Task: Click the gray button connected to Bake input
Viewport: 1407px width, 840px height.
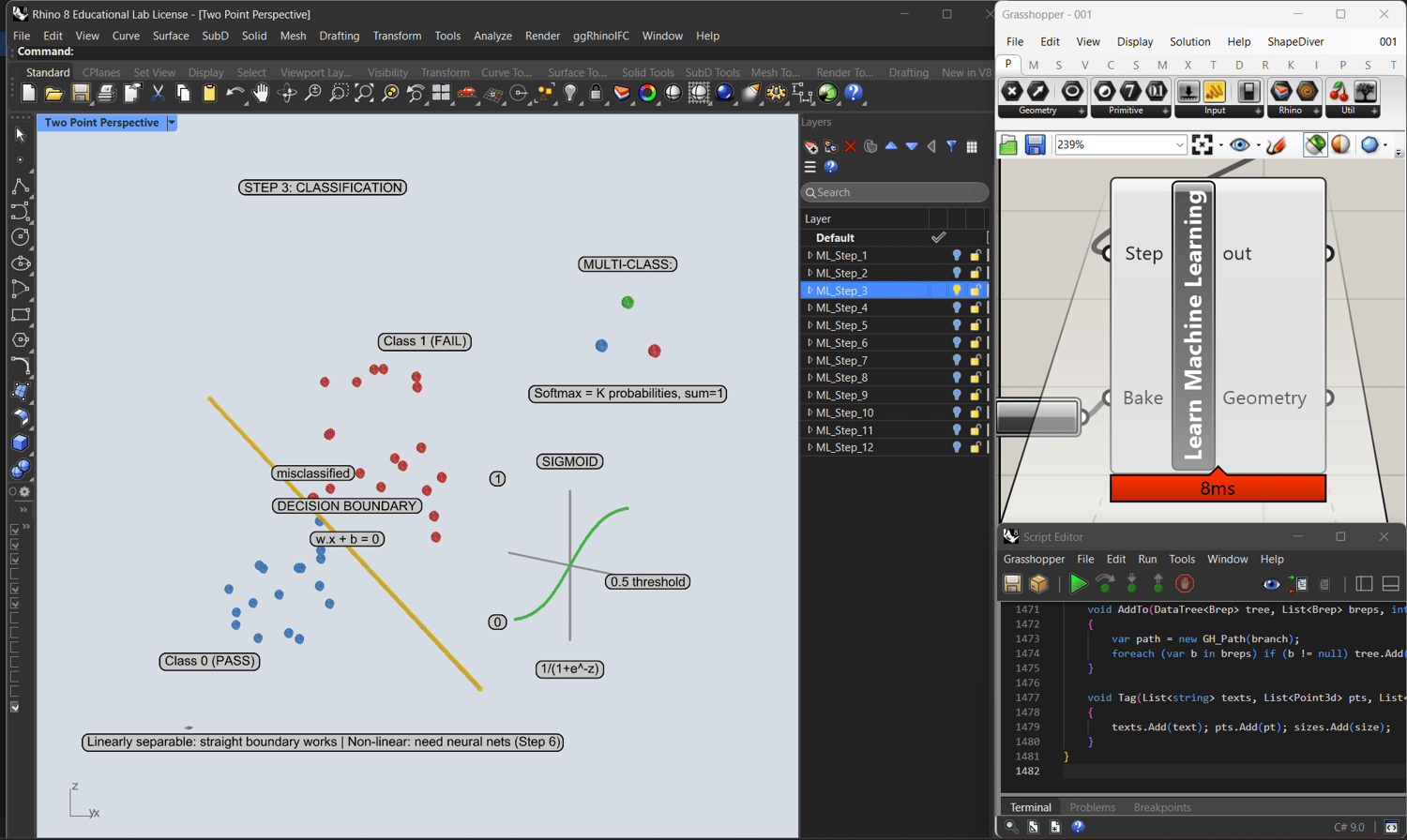Action: coord(1036,417)
